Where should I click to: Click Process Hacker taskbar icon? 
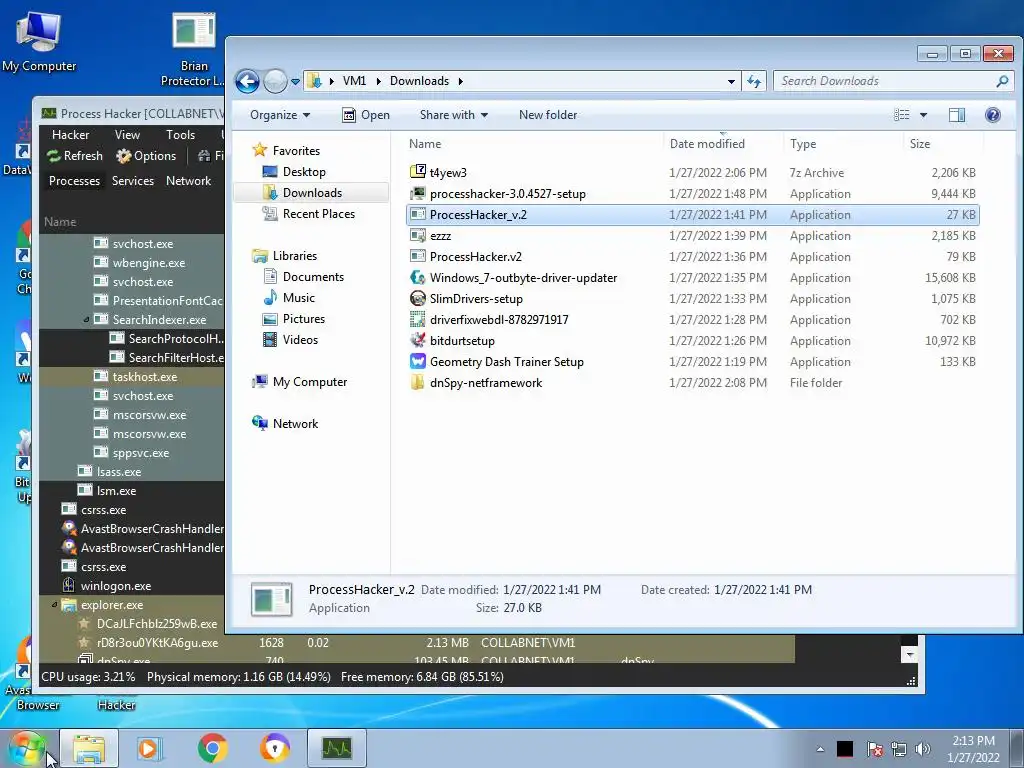(336, 748)
